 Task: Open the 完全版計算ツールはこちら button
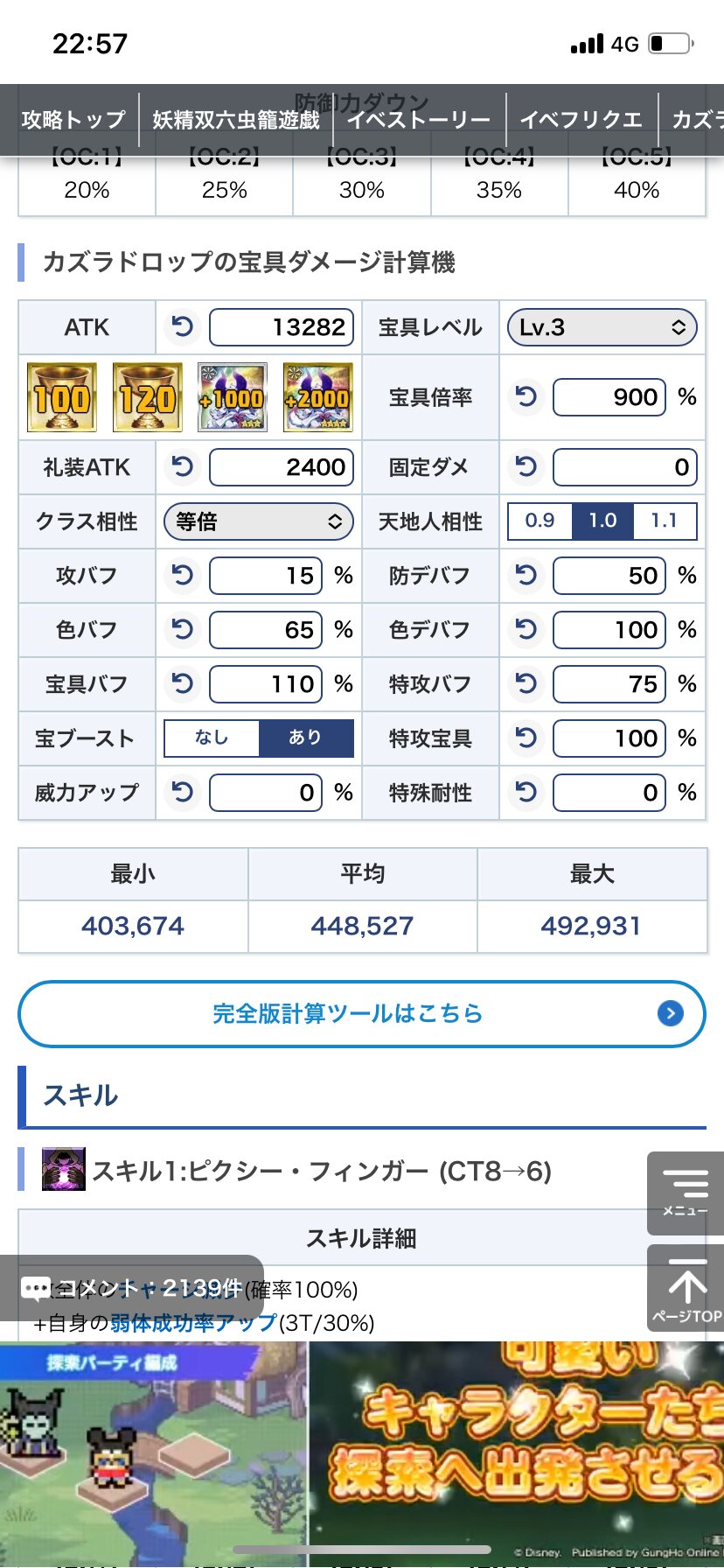361,1013
